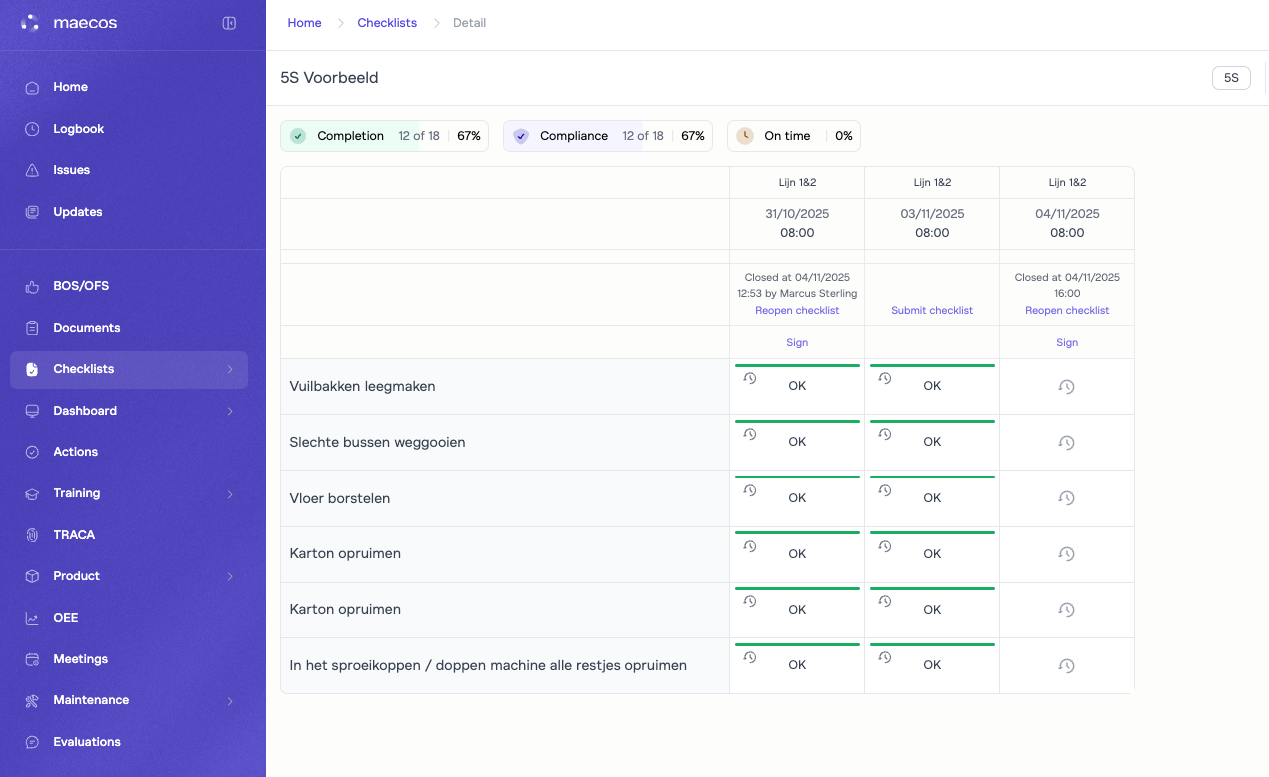Image resolution: width=1269 pixels, height=777 pixels.
Task: Go to Documents in the sidebar
Action: pyautogui.click(x=86, y=328)
